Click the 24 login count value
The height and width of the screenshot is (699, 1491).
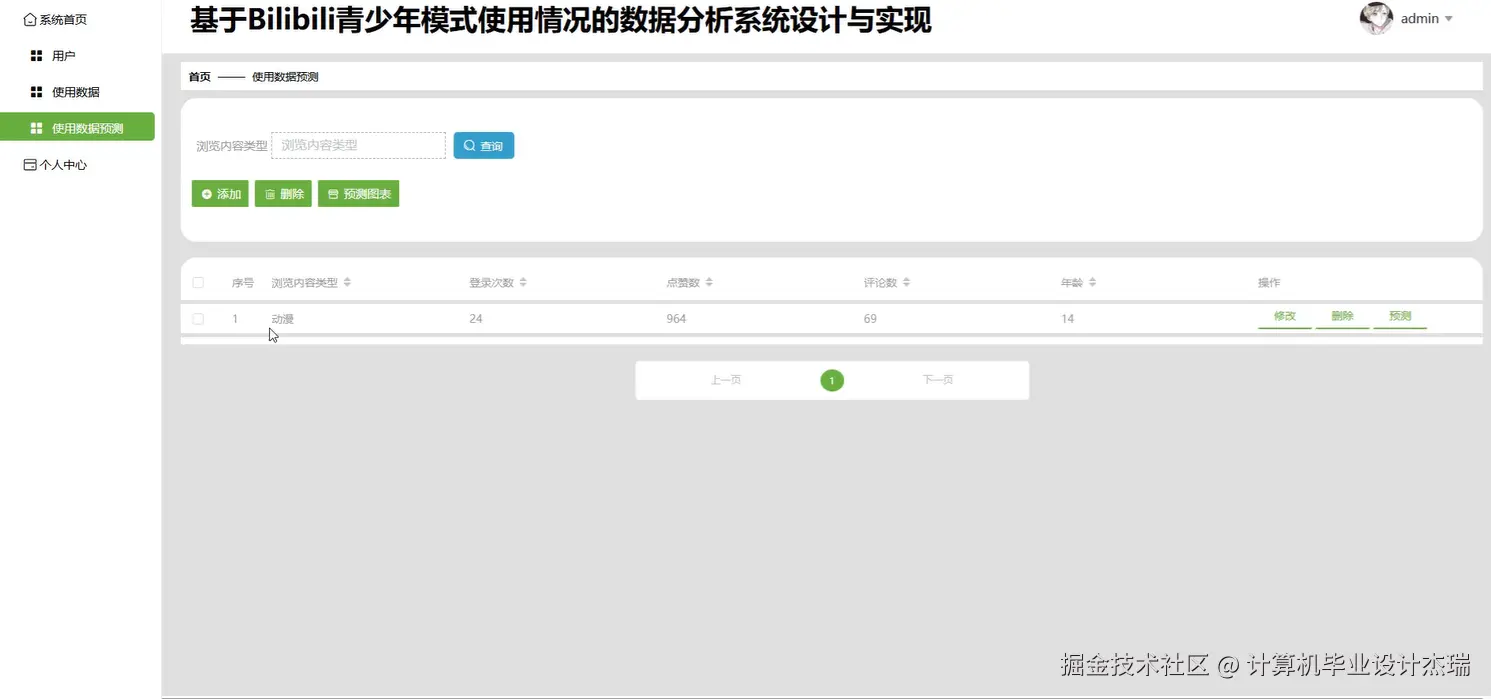click(476, 319)
